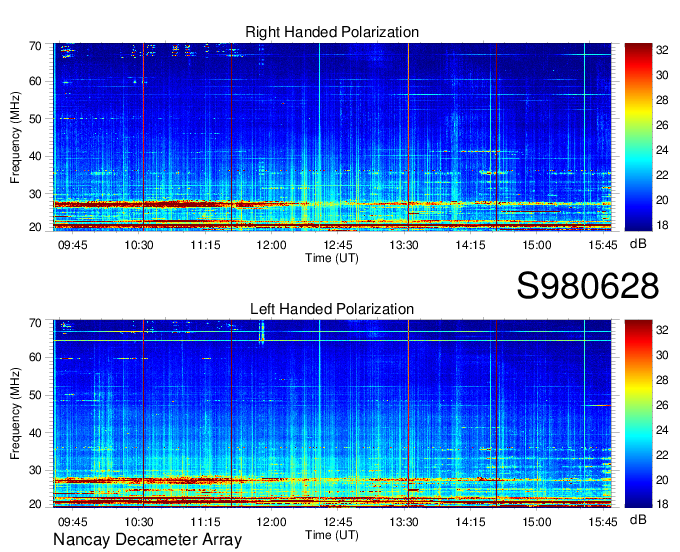Click the 60 MHz tick on lower frequency axis
Screen dimensions: 680x552
pyautogui.click(x=35, y=358)
